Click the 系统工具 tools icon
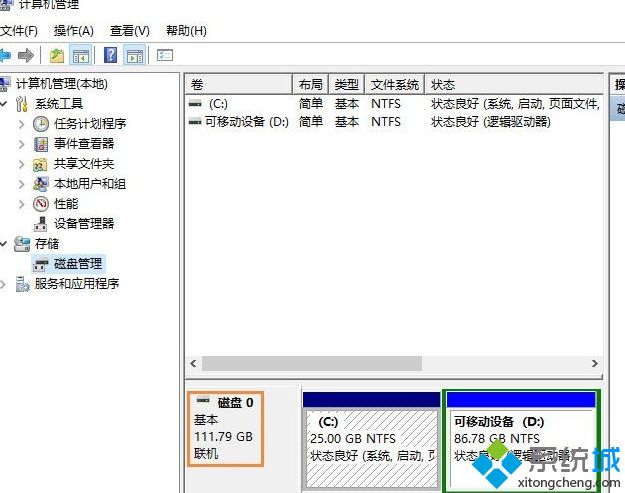 [22, 104]
